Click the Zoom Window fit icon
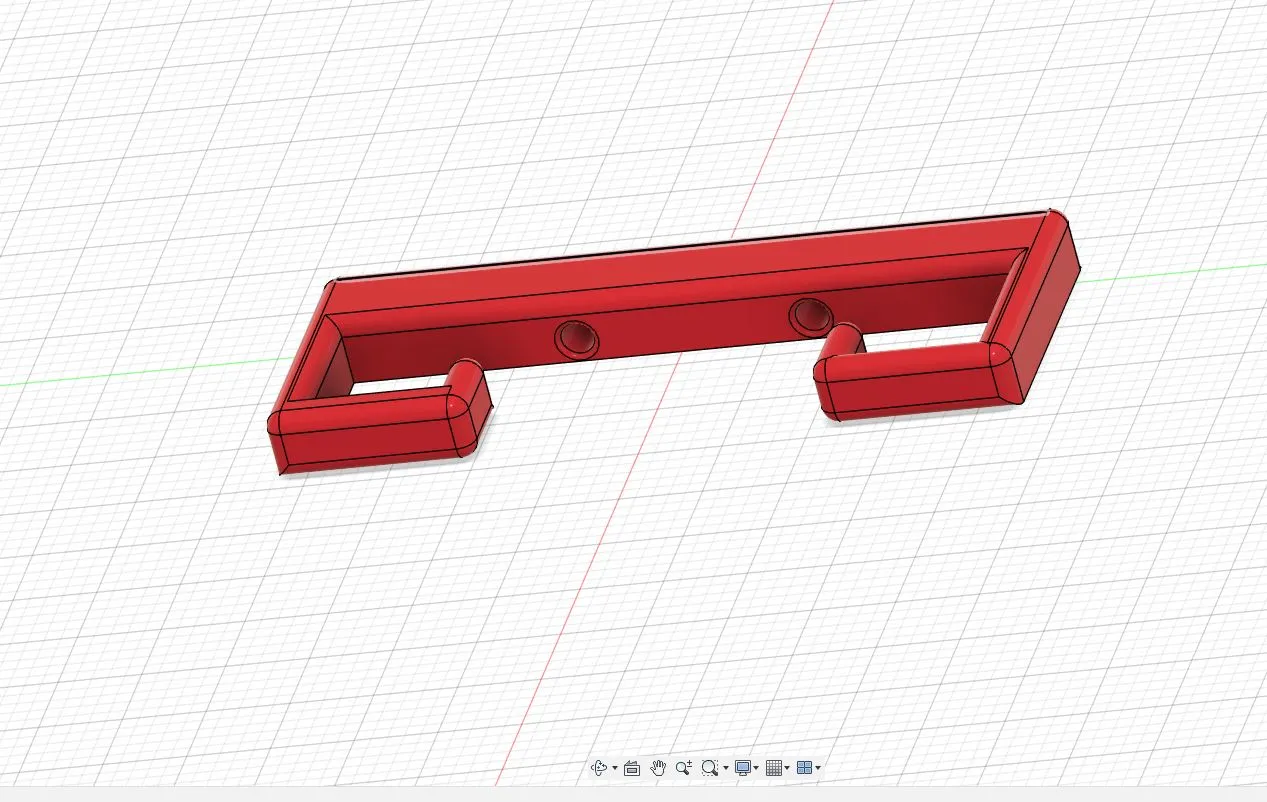The image size is (1267, 802). [709, 768]
